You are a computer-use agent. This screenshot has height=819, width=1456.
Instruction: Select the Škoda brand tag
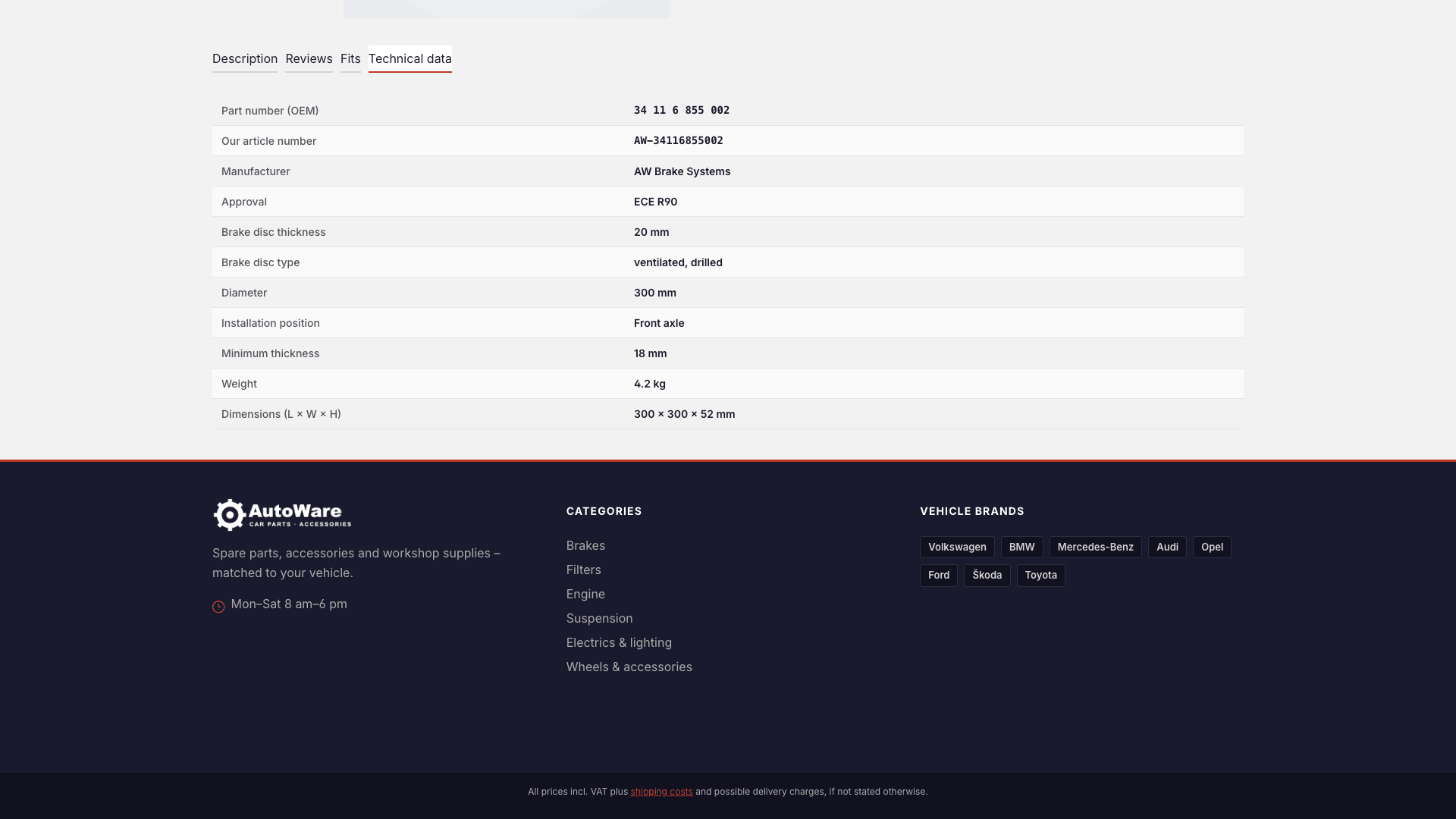coord(987,576)
